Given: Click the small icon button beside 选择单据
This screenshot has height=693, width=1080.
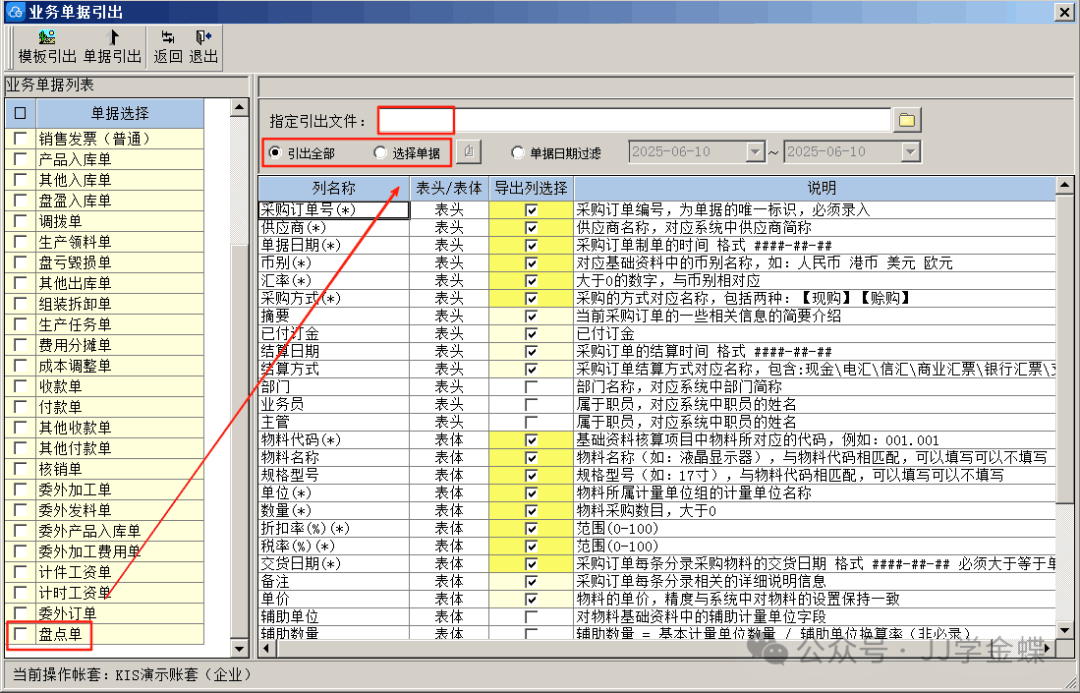Looking at the screenshot, I should [470, 153].
